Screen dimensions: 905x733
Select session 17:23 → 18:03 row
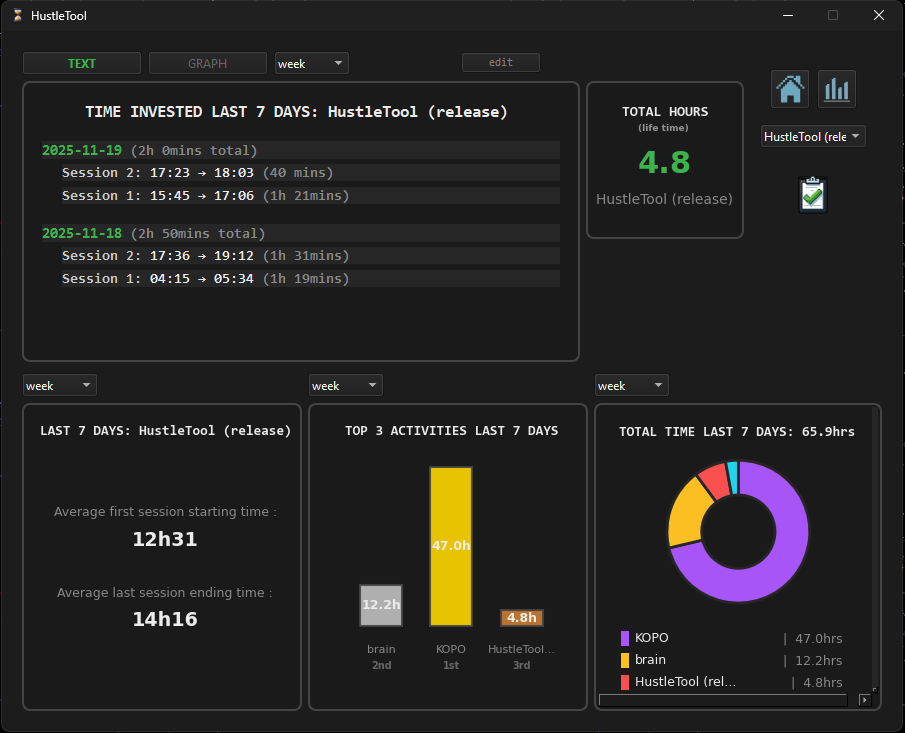(x=311, y=173)
